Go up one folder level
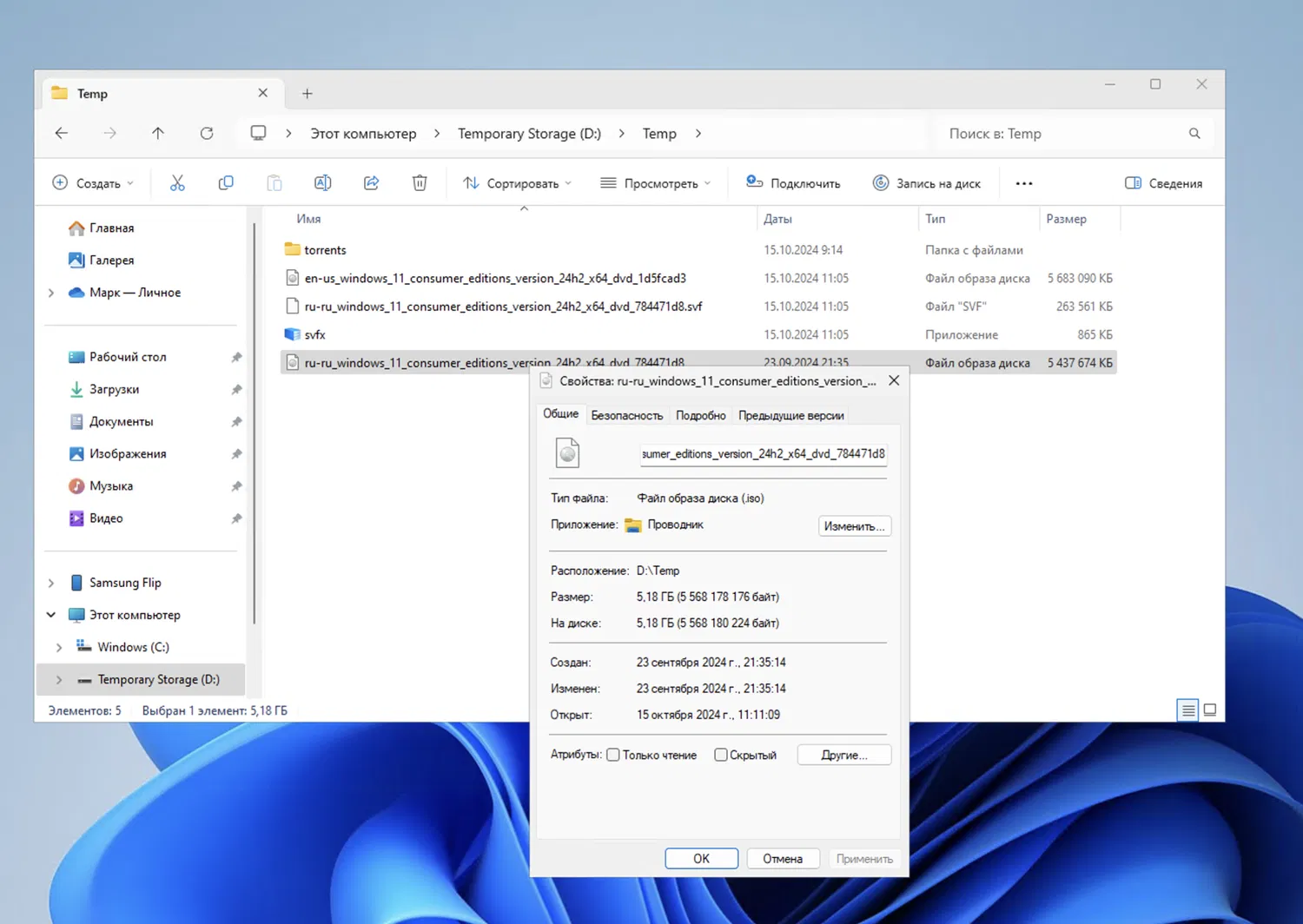Image resolution: width=1303 pixels, height=924 pixels. click(x=158, y=134)
